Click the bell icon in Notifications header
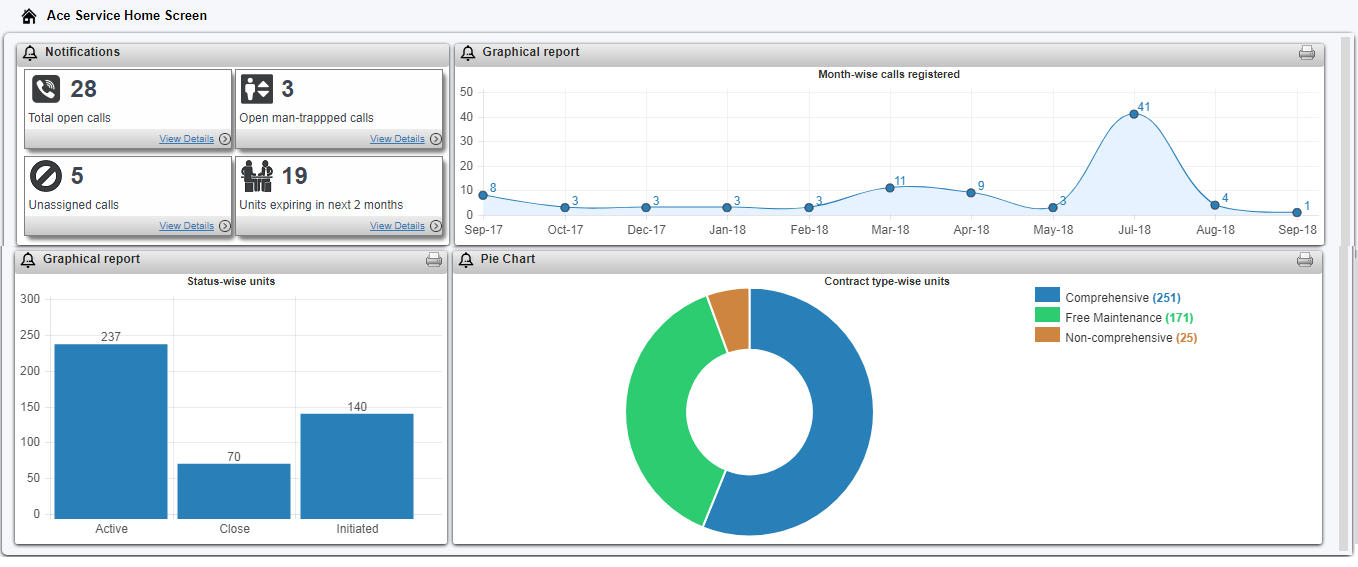Image resolution: width=1358 pixels, height=567 pixels. (x=30, y=53)
